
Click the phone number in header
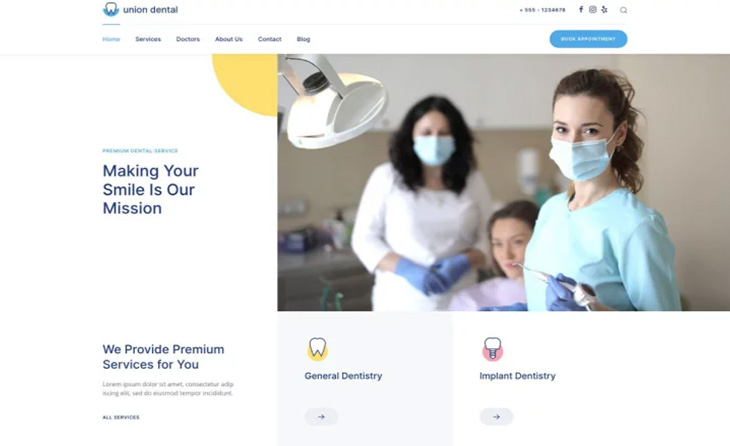(542, 10)
